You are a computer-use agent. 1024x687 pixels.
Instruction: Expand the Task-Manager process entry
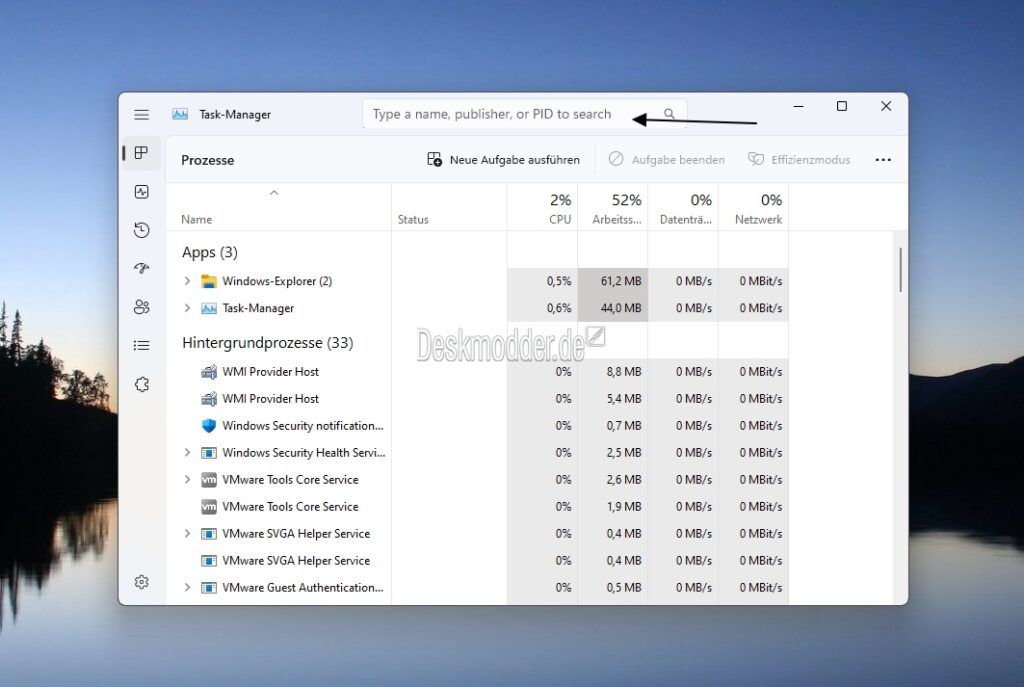click(187, 308)
